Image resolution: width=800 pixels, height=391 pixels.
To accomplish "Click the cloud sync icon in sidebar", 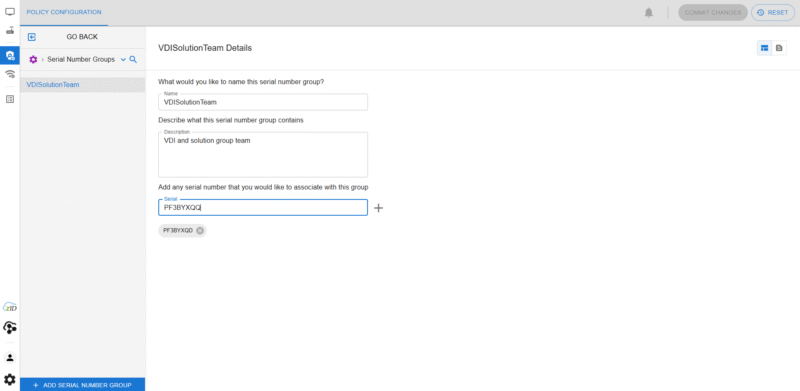I will tap(10, 327).
